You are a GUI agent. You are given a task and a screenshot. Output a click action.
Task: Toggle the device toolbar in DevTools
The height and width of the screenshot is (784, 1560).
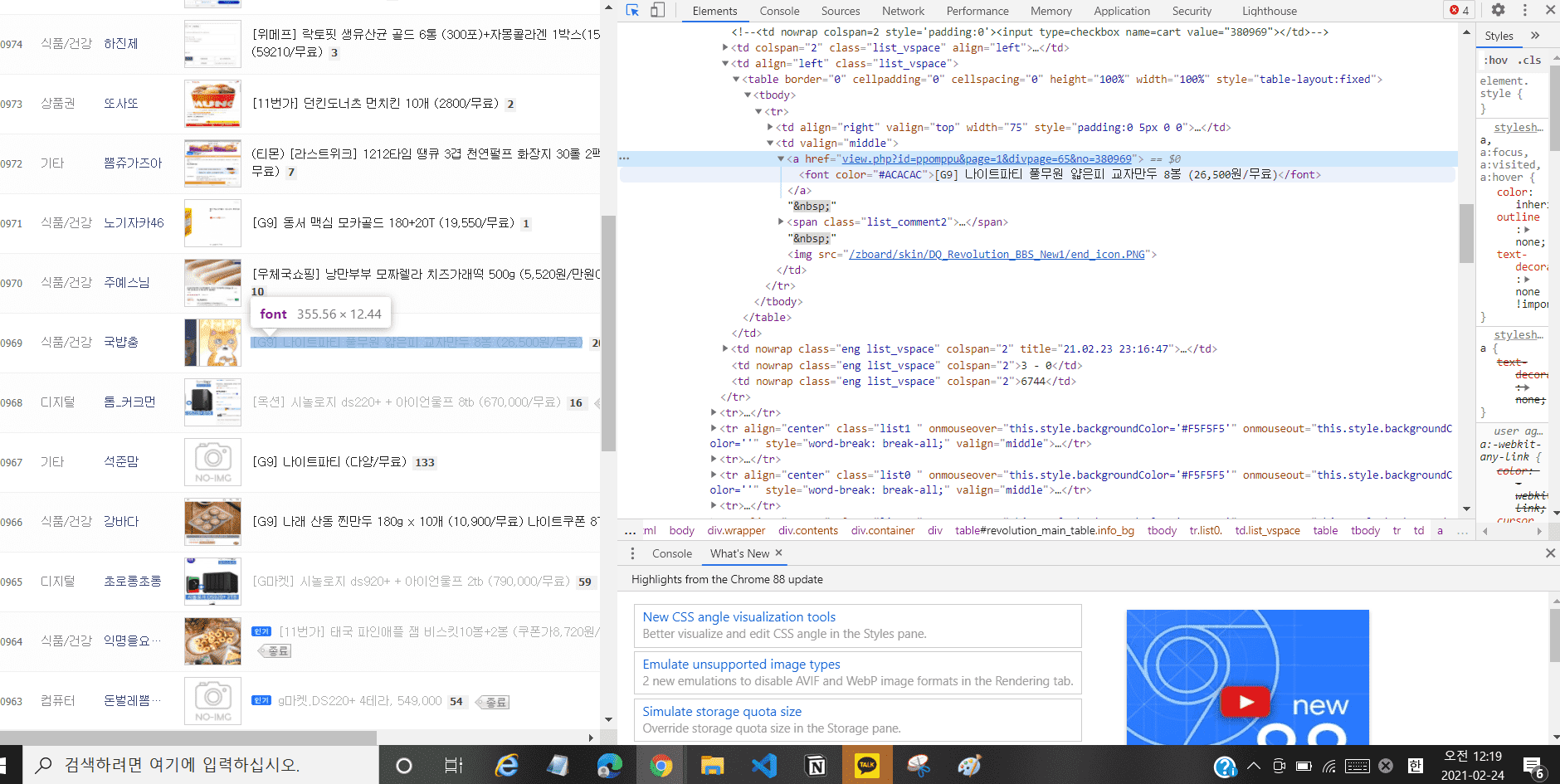click(x=657, y=11)
